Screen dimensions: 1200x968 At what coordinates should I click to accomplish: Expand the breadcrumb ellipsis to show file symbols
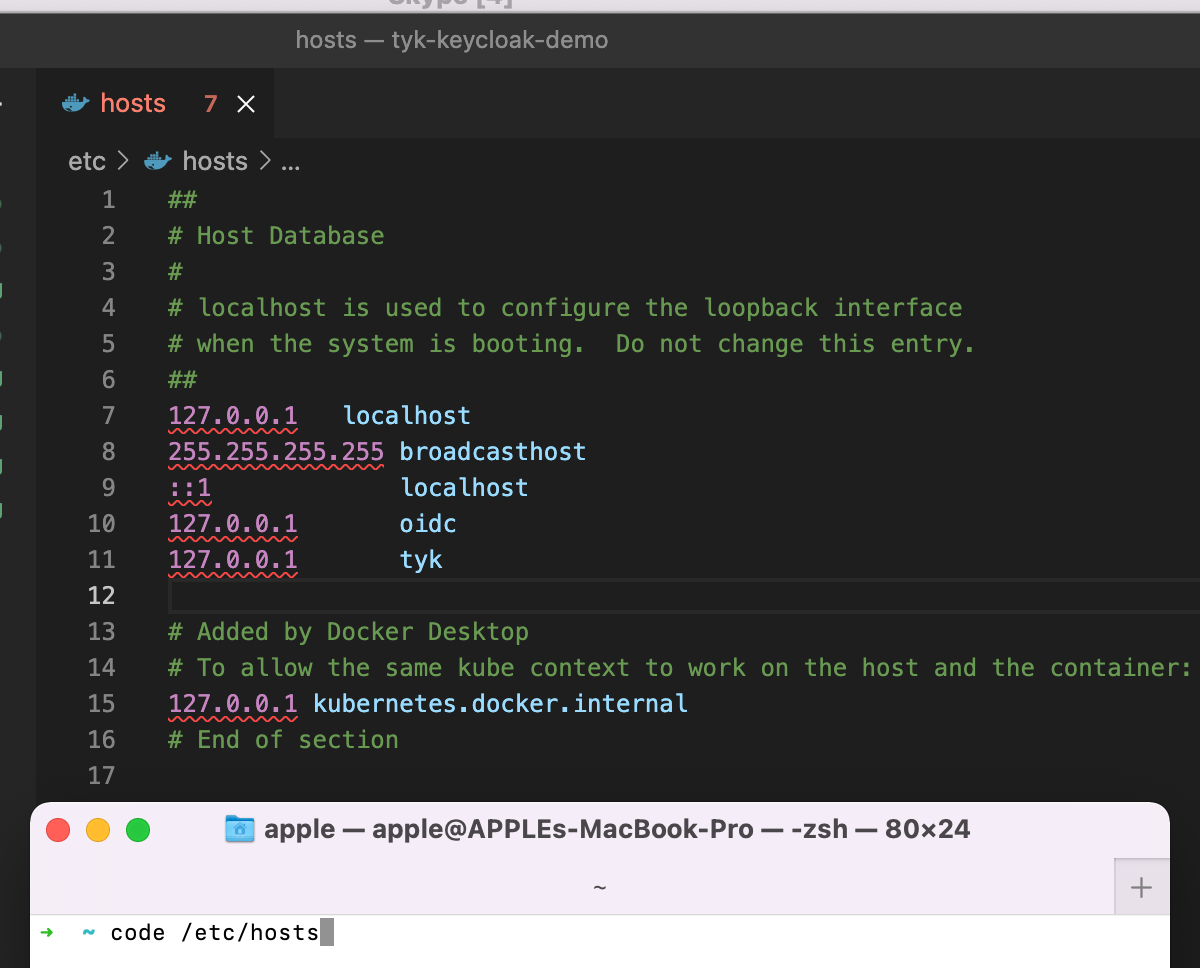(290, 161)
